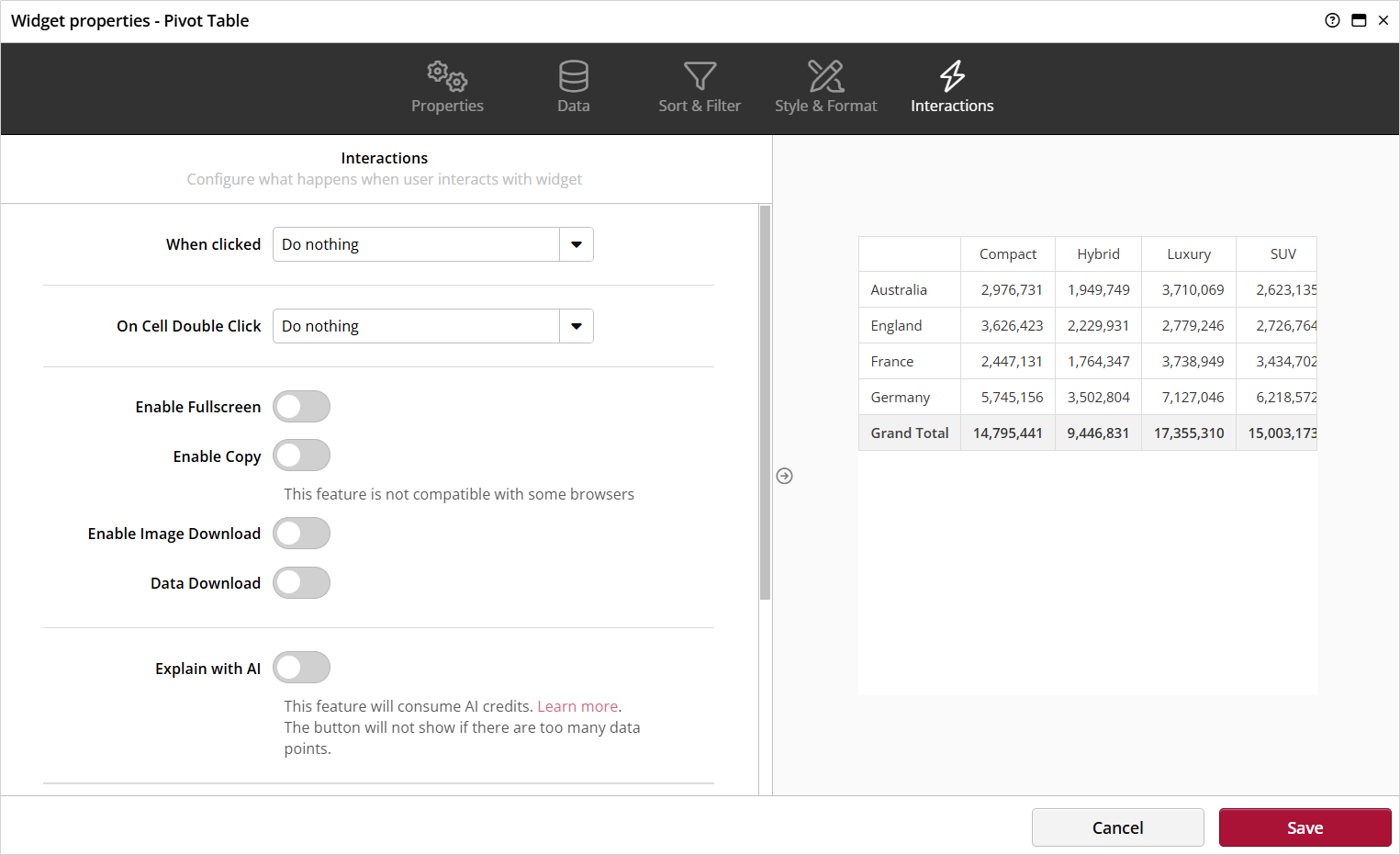Click the Cancel button
Viewport: 1400px width, 855px height.
click(x=1117, y=827)
